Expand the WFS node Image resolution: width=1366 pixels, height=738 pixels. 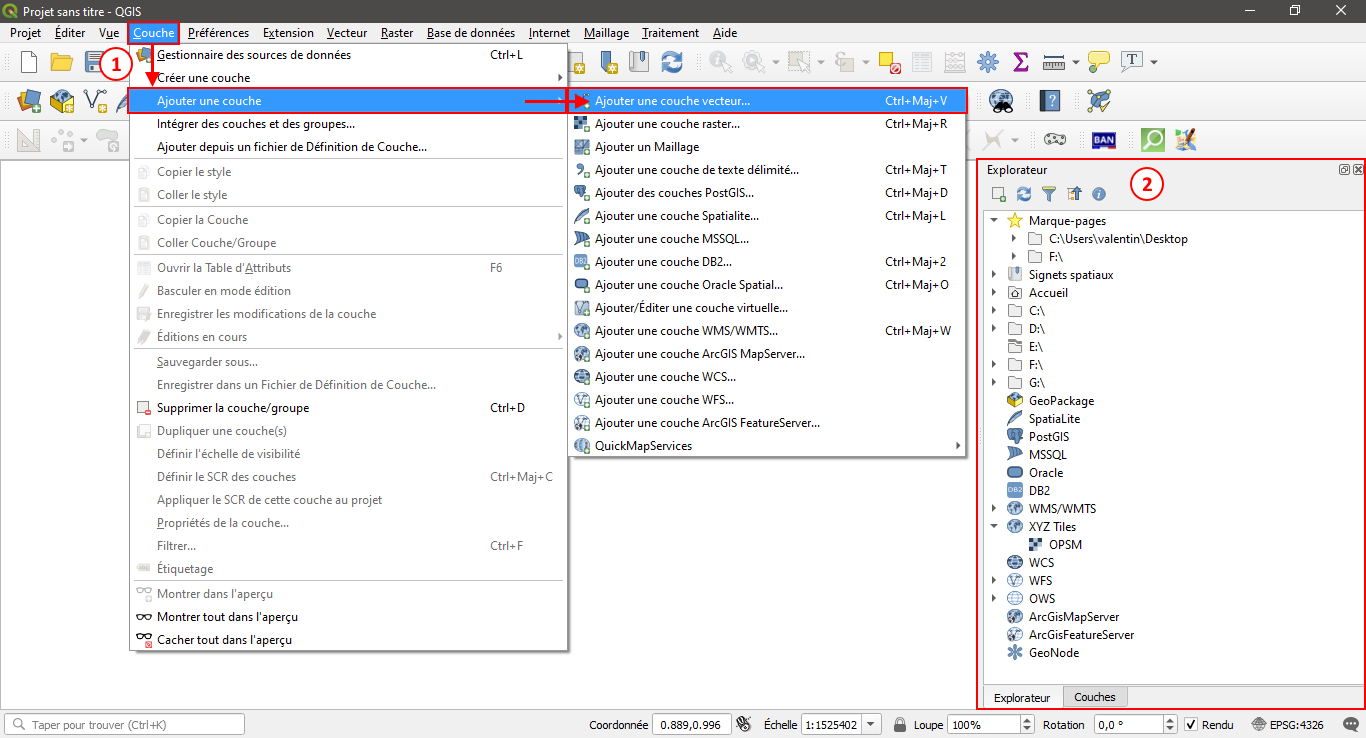pyautogui.click(x=994, y=581)
